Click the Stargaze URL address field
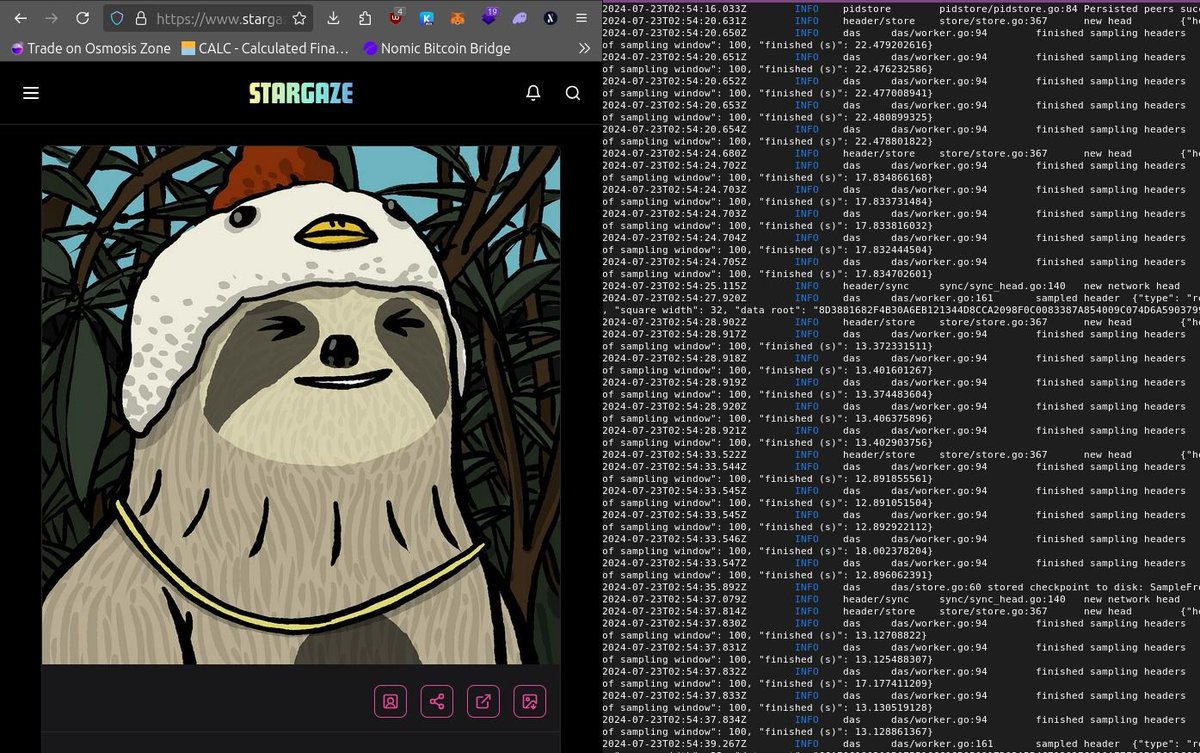 coord(219,18)
